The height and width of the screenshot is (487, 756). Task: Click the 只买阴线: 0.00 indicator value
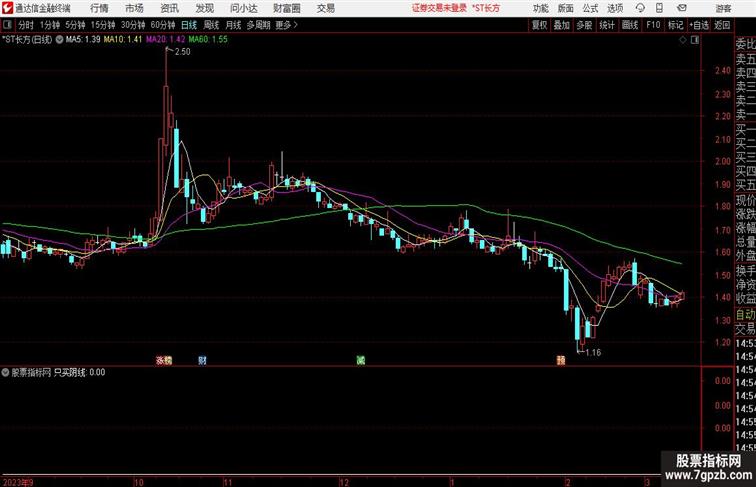[x=79, y=372]
